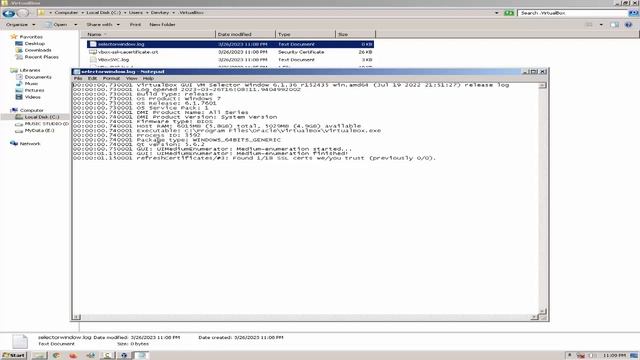Create a New folder from toolbar
Viewport: 640px width, 360px height.
coord(162,24)
